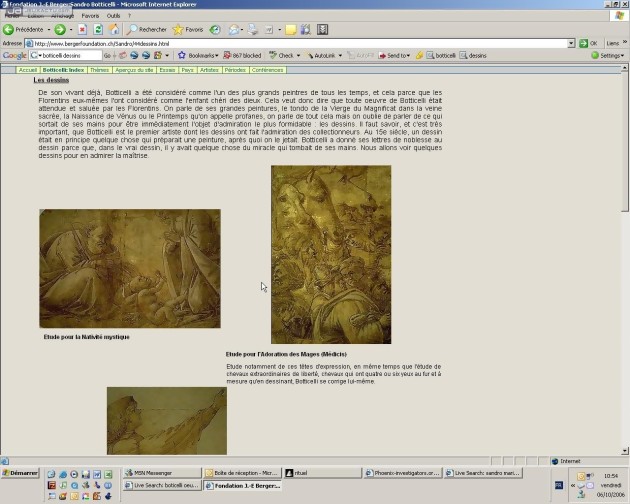Open the Favoris star panel
The width and height of the screenshot is (630, 504).
pos(187,30)
